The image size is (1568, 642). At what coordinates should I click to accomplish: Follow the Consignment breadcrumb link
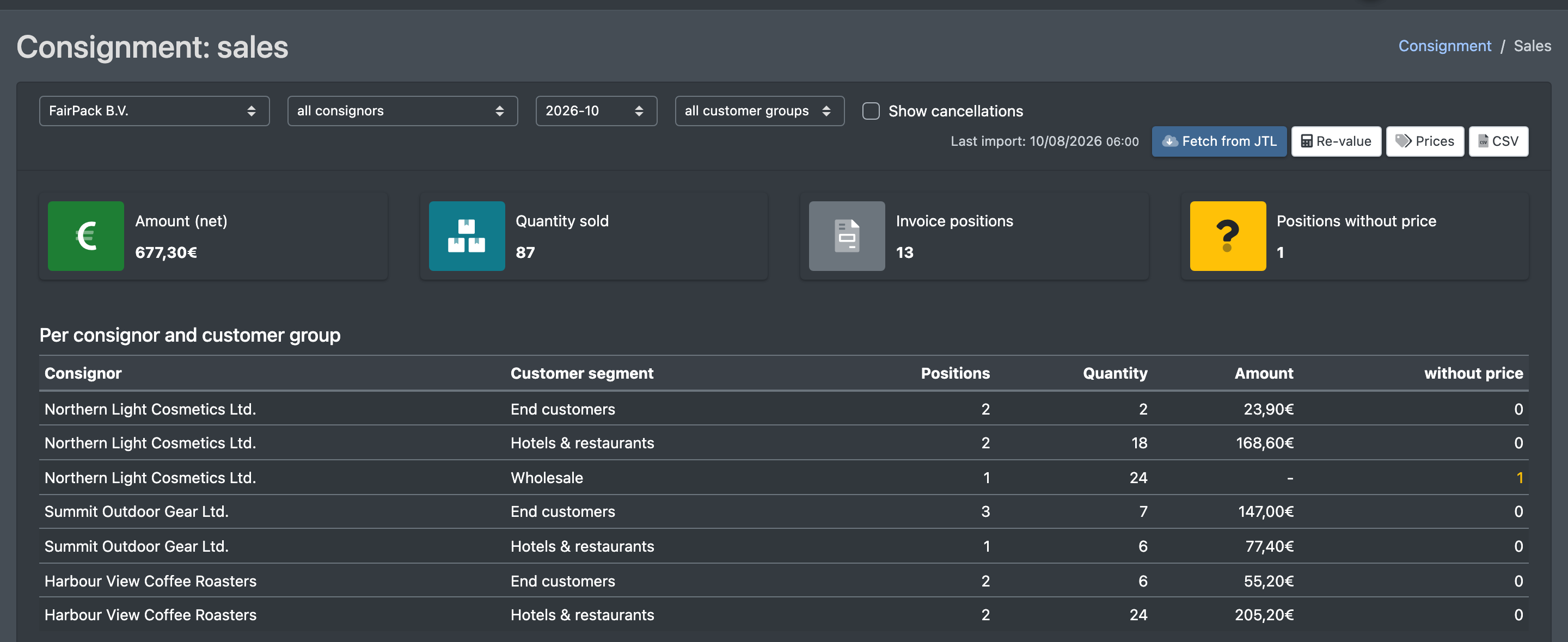pos(1444,46)
